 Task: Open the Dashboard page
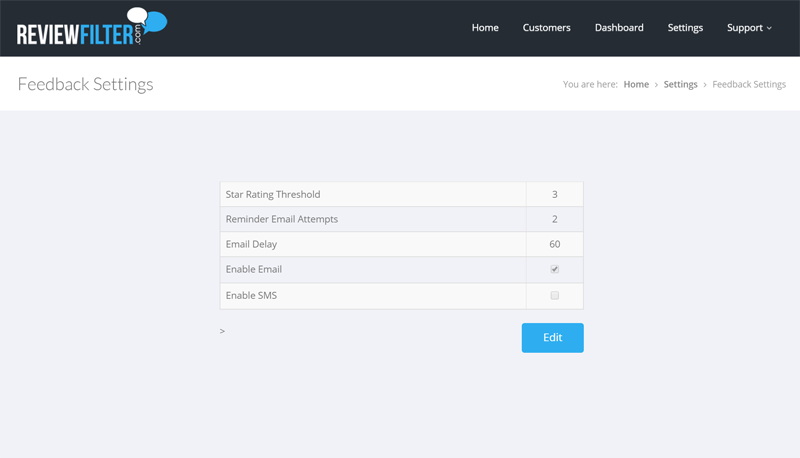click(619, 28)
